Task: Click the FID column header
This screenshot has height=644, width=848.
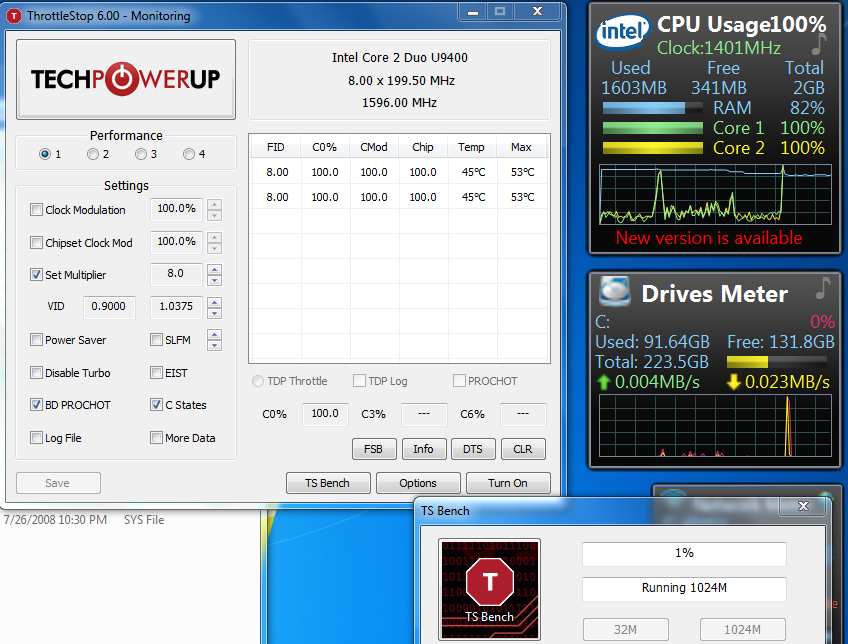Action: pos(276,147)
